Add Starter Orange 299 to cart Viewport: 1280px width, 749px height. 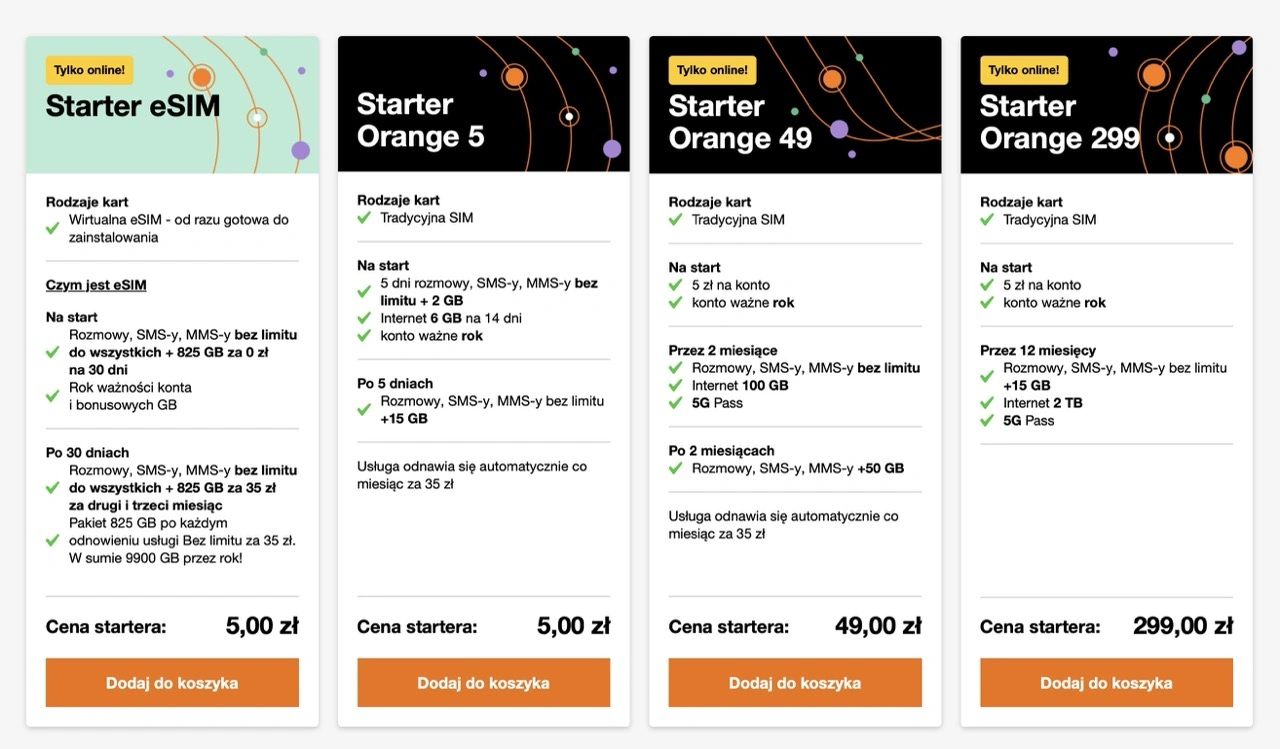pos(1106,683)
